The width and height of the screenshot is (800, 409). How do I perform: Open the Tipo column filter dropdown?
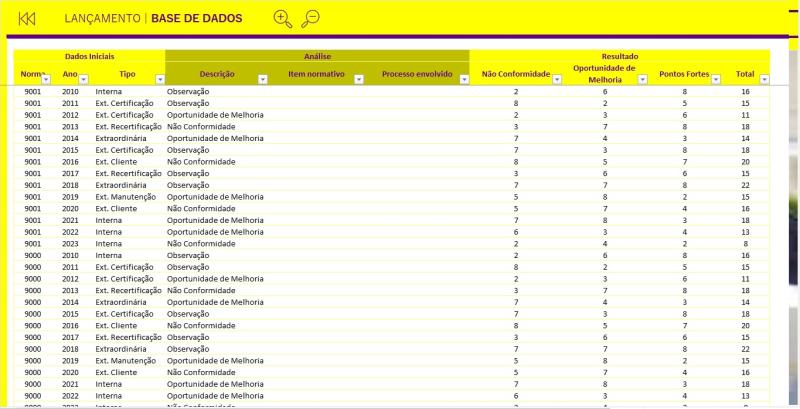(x=160, y=80)
